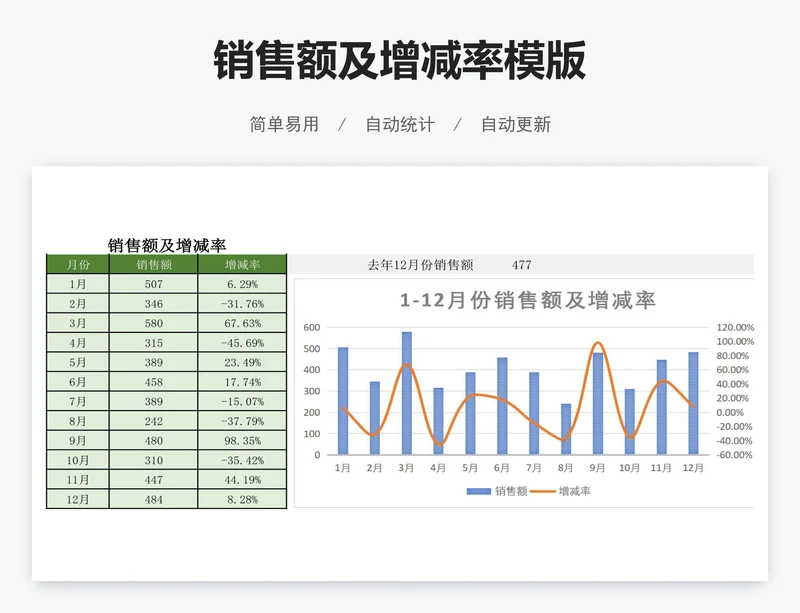The width and height of the screenshot is (800, 613).
Task: Click rate cell -35.42%
Action: click(242, 460)
